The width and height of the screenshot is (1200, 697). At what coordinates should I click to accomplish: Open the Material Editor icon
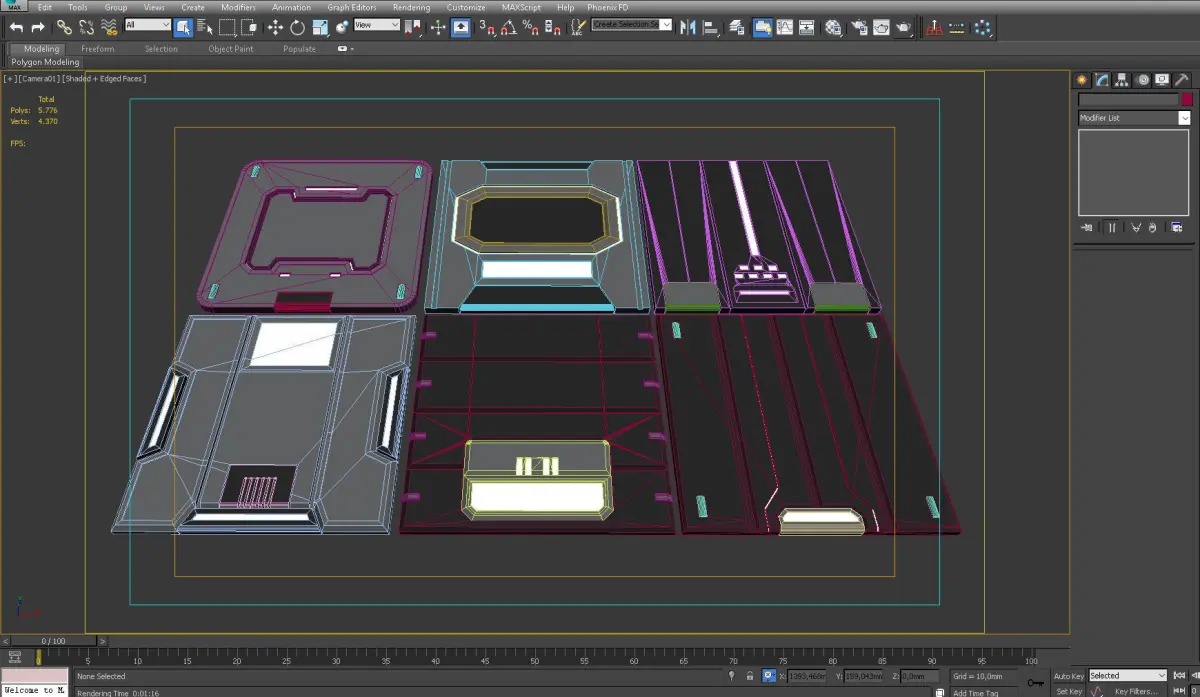tap(832, 27)
